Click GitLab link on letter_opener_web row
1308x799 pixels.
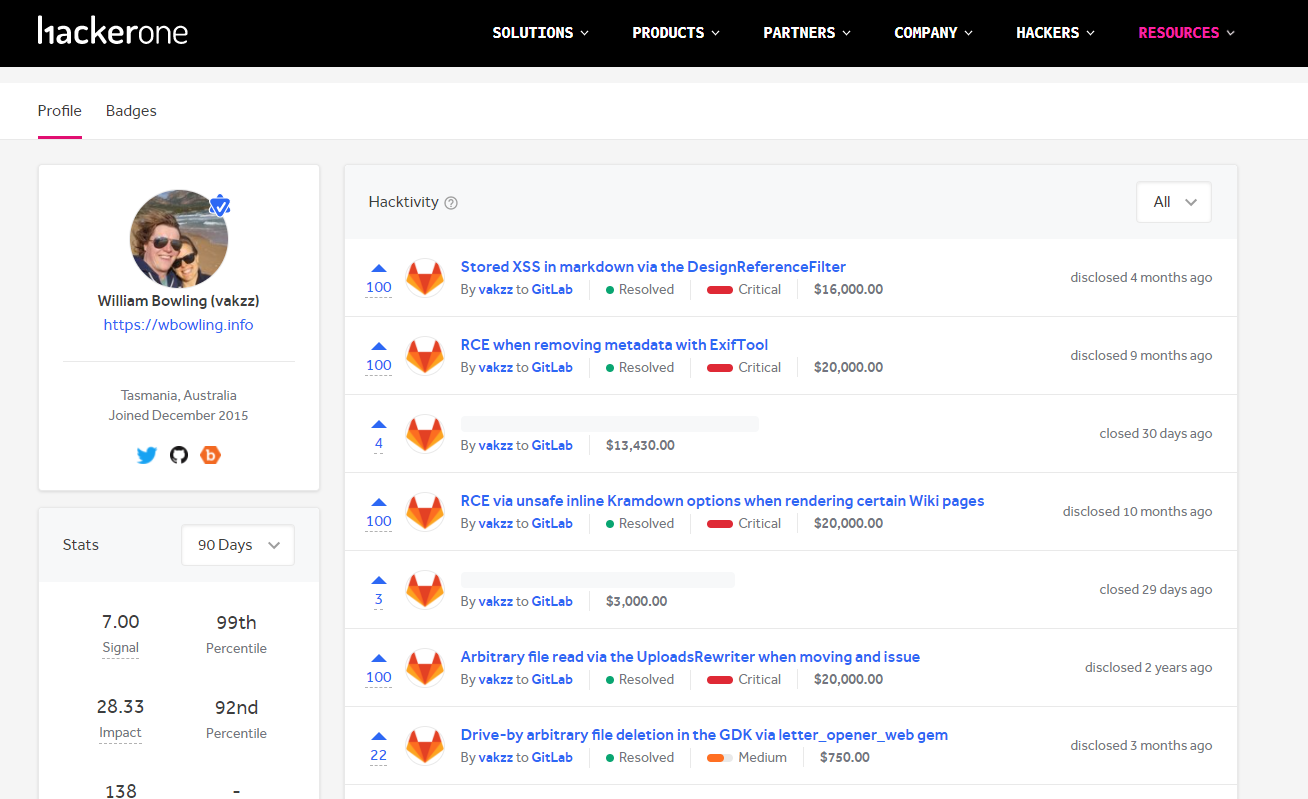552,758
